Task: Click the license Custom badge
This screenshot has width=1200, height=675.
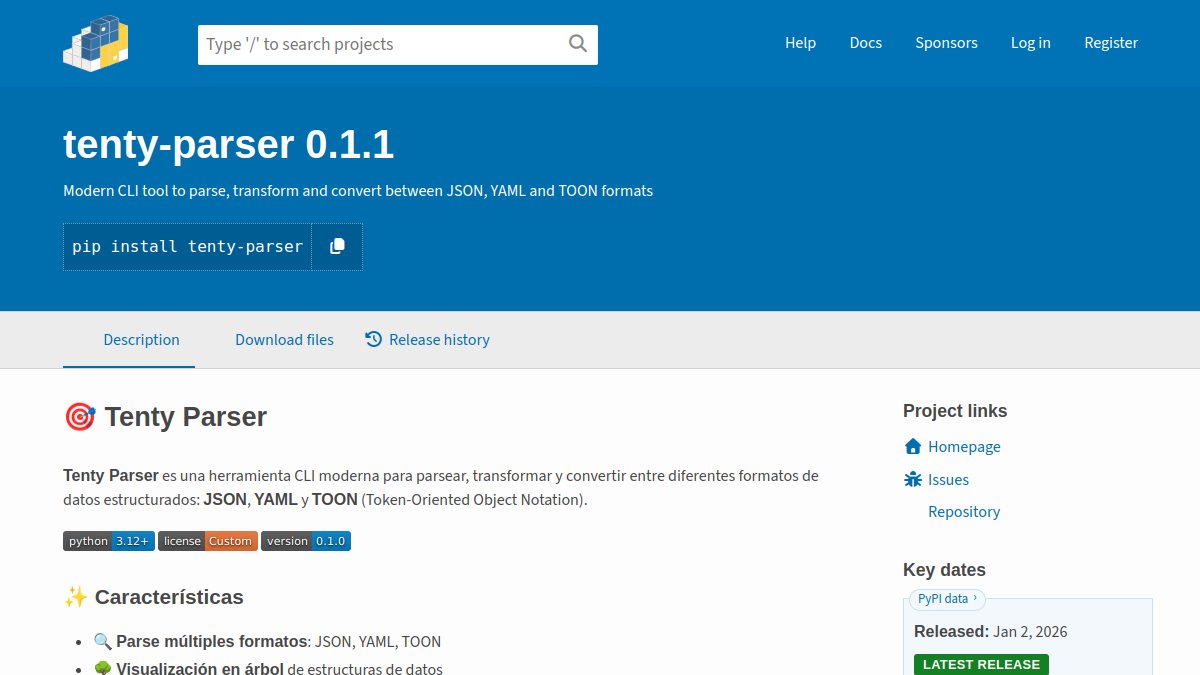Action: coord(207,541)
